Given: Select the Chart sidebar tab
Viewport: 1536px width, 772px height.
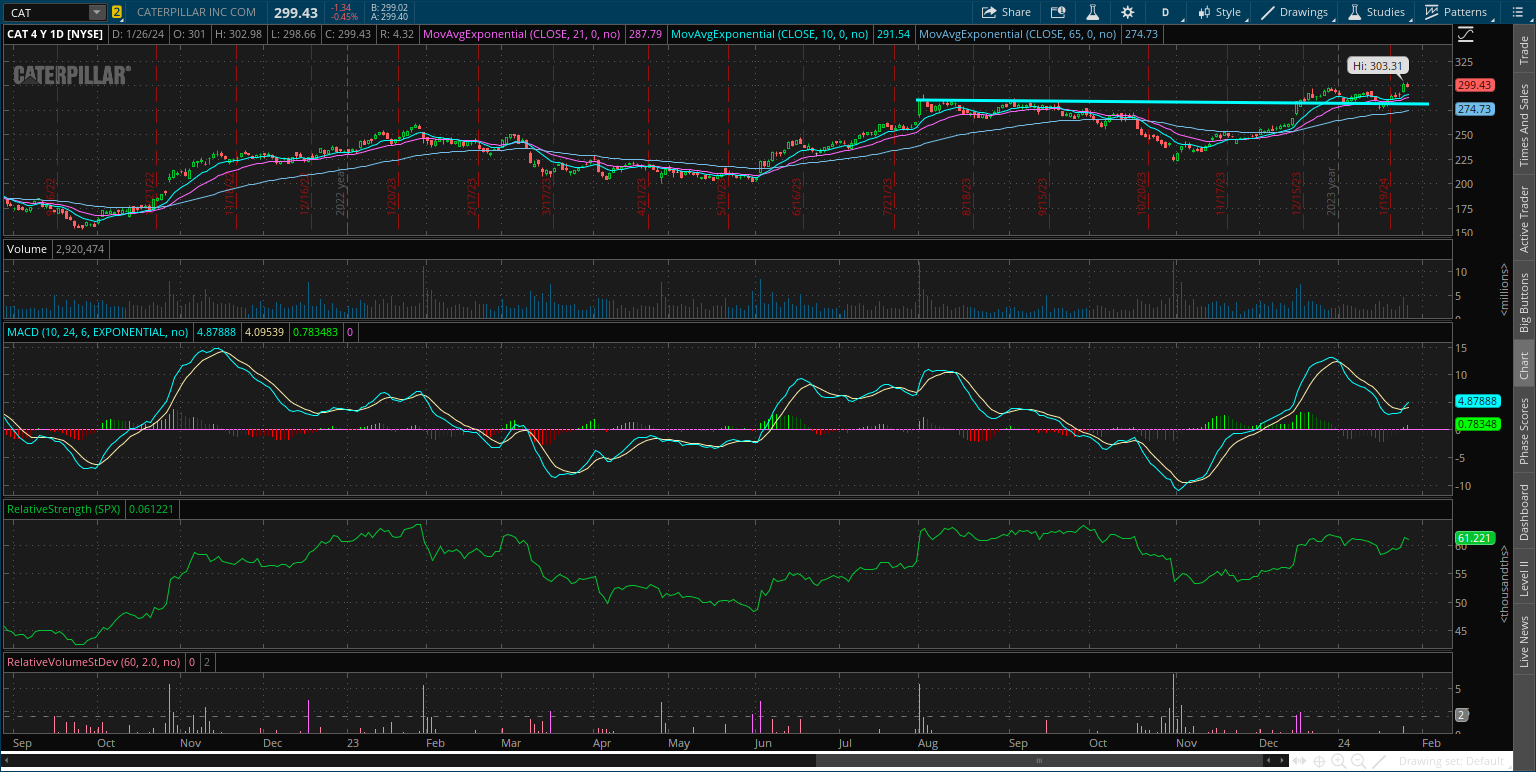Looking at the screenshot, I should pyautogui.click(x=1524, y=366).
